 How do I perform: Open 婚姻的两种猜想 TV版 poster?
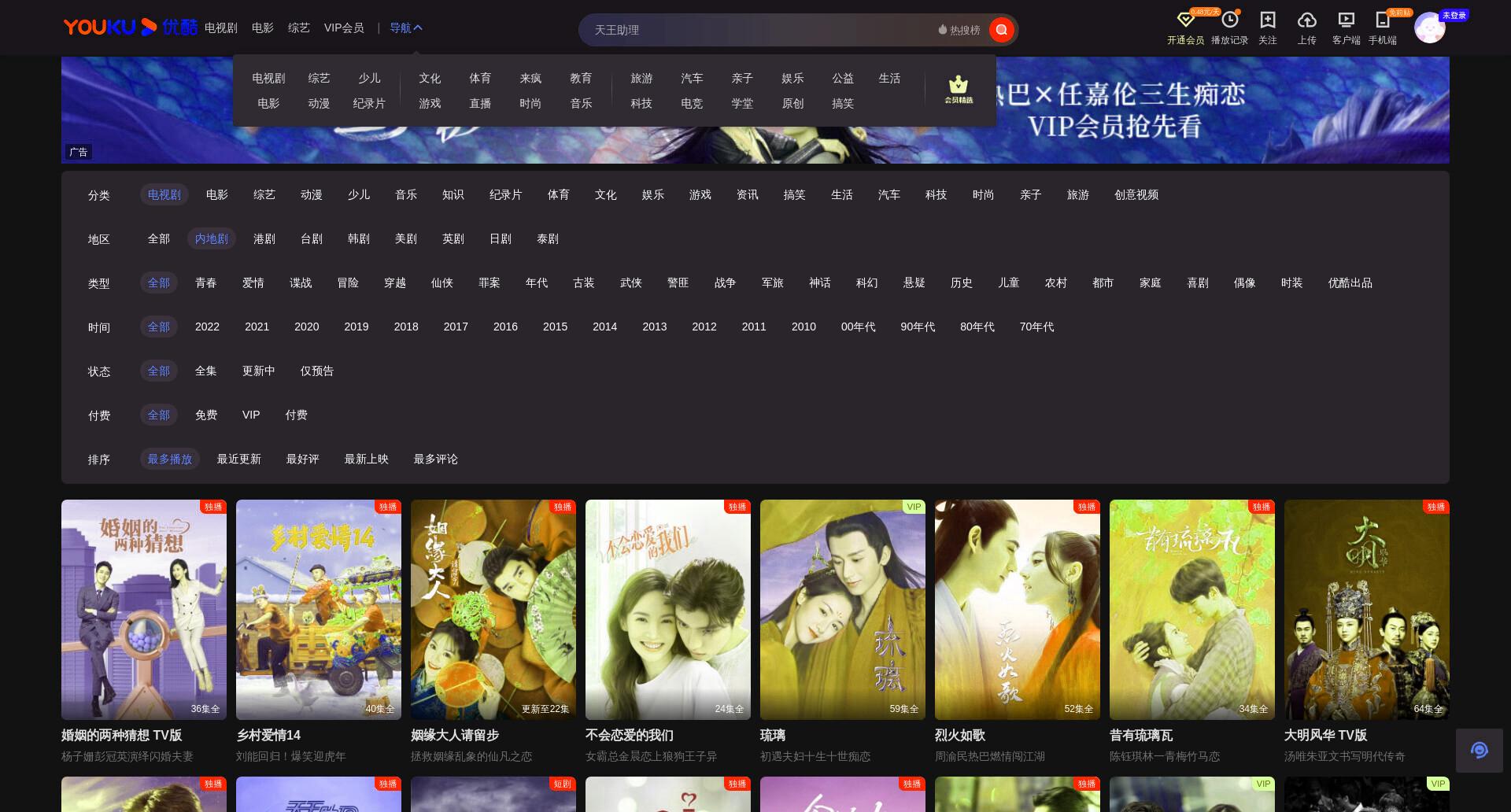click(144, 610)
